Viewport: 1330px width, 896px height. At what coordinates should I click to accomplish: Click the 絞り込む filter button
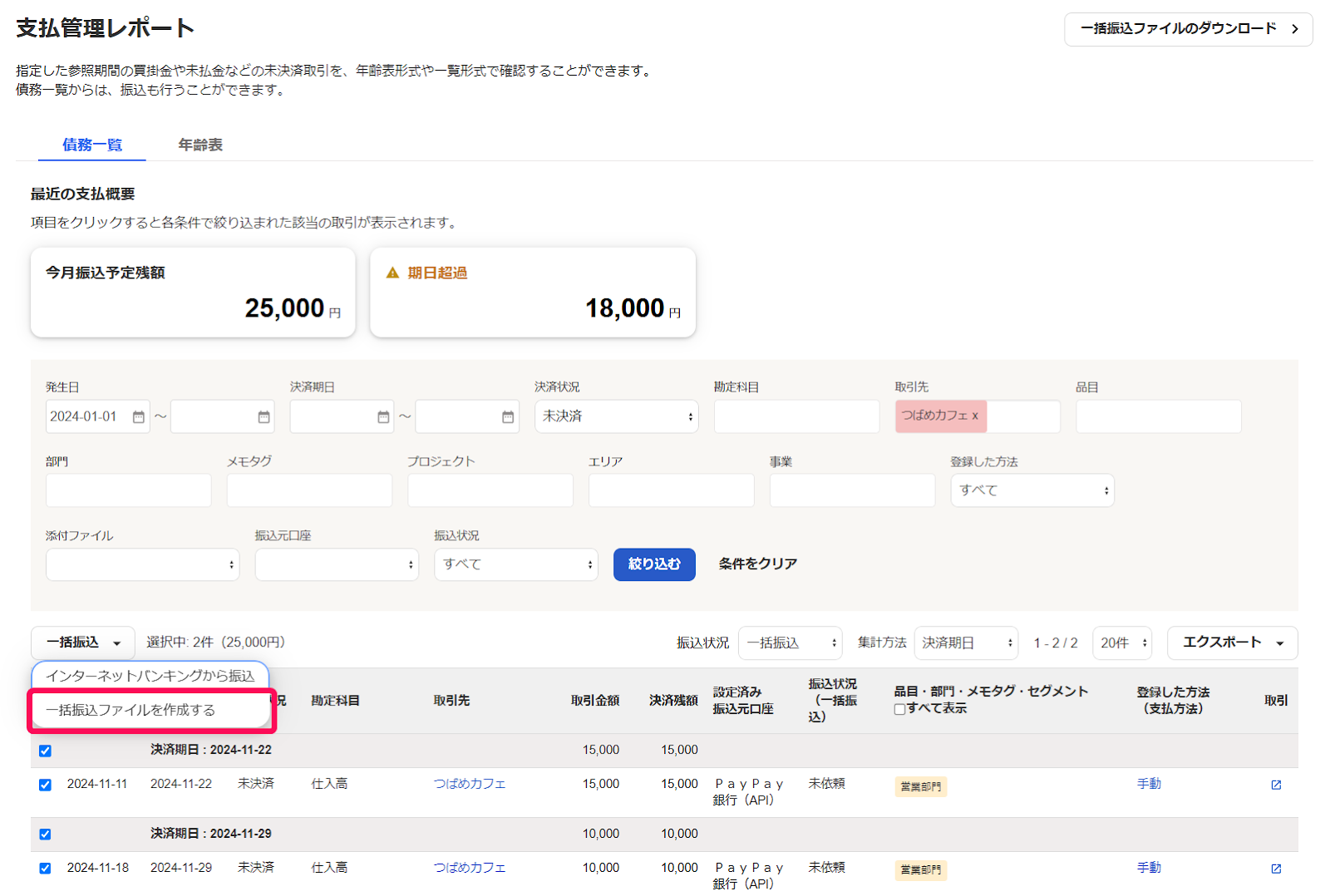click(654, 564)
